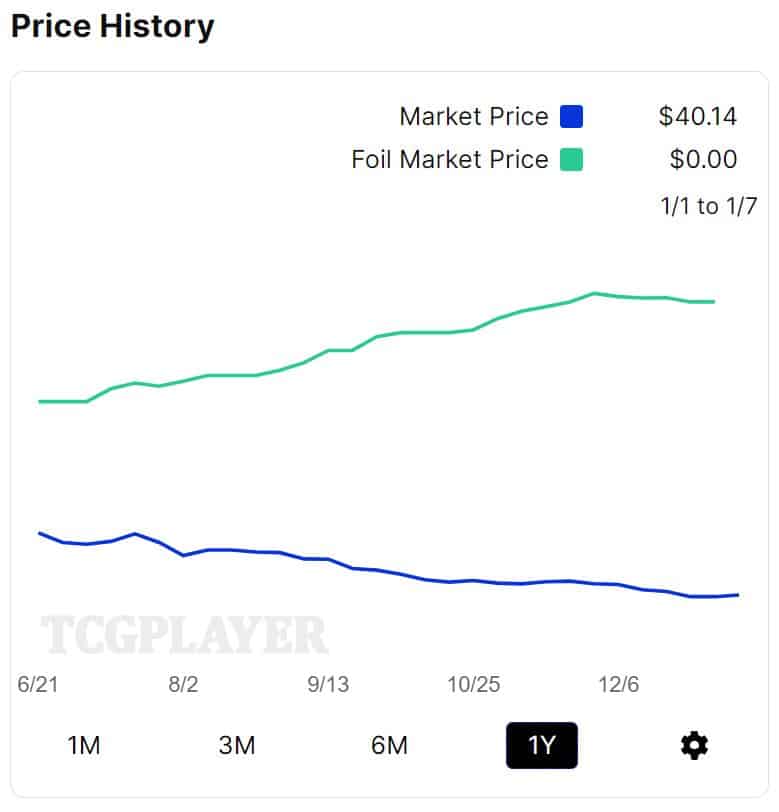This screenshot has width=779, height=812.
Task: Click the $40.14 market price value
Action: (697, 117)
